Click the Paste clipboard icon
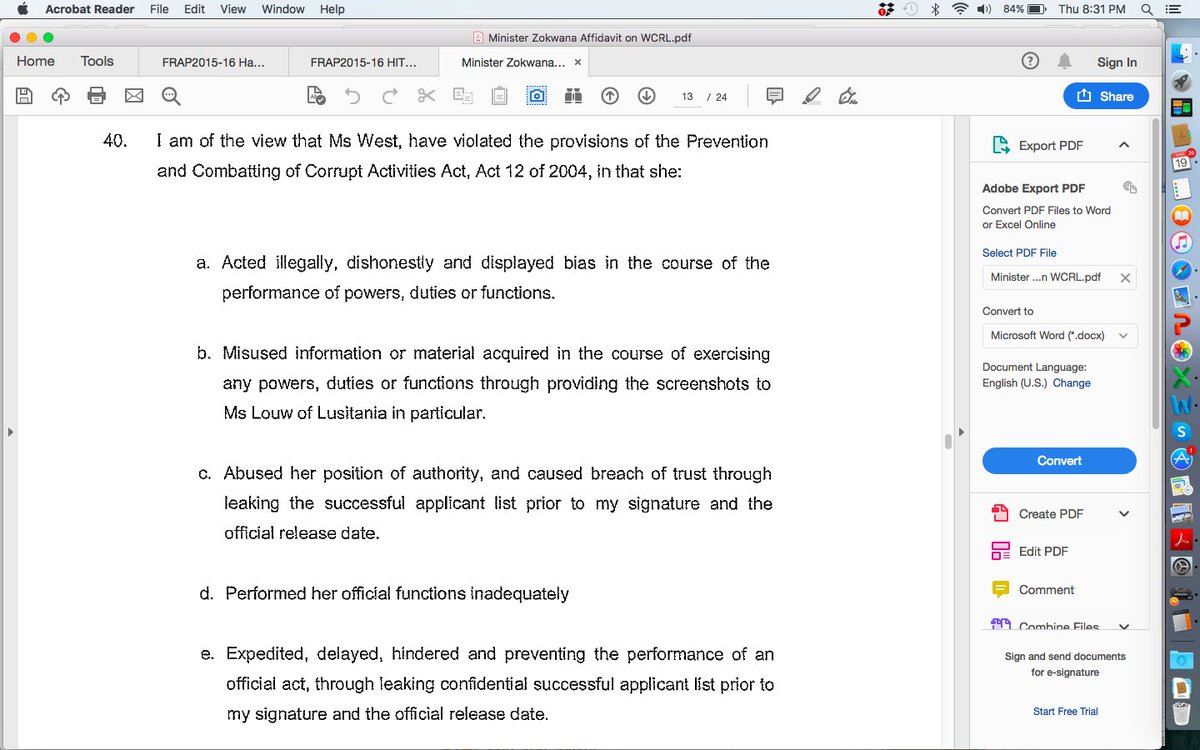1200x750 pixels. [x=499, y=96]
